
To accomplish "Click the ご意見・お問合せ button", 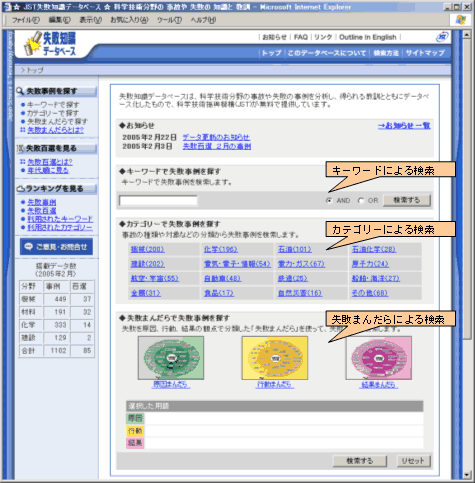I will [56, 247].
